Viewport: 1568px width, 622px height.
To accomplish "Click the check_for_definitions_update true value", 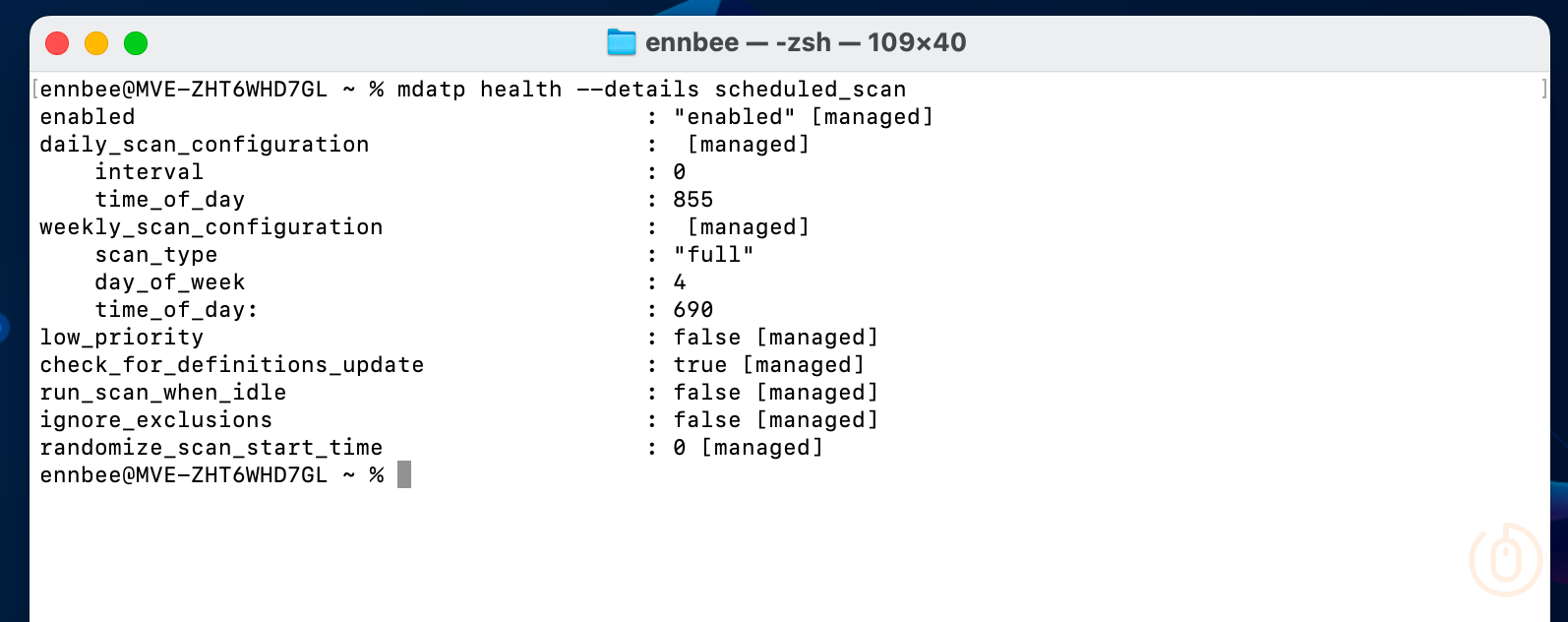I will 700,364.
